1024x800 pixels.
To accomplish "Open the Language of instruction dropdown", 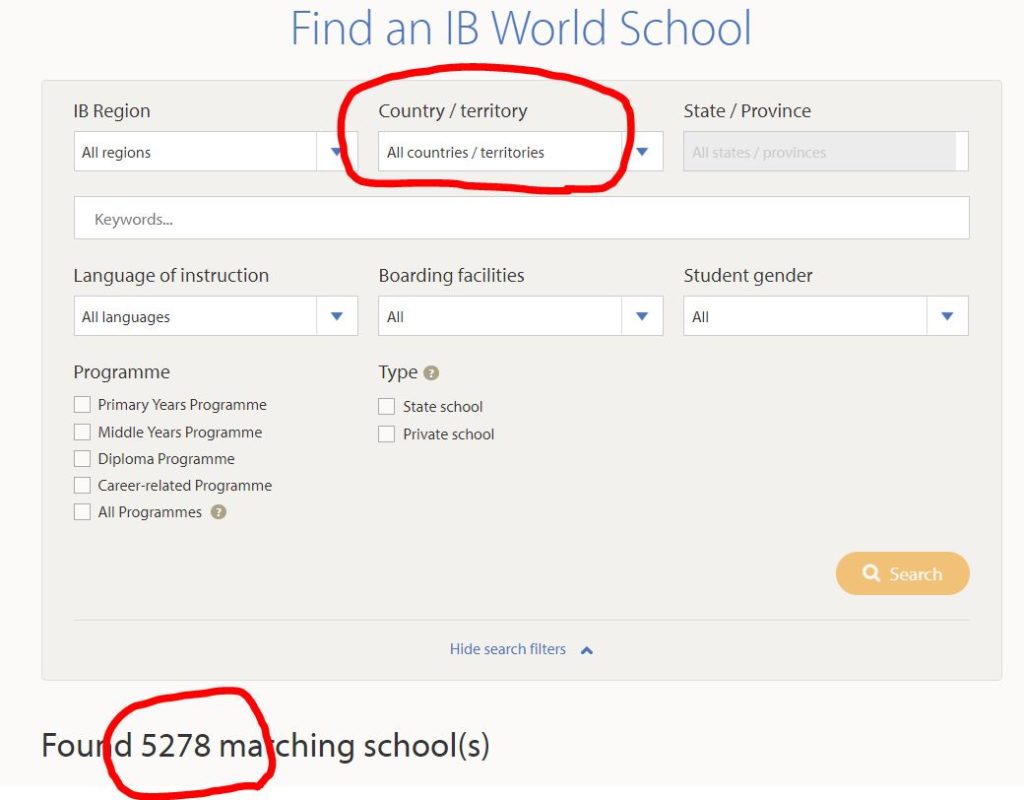I will pyautogui.click(x=215, y=316).
